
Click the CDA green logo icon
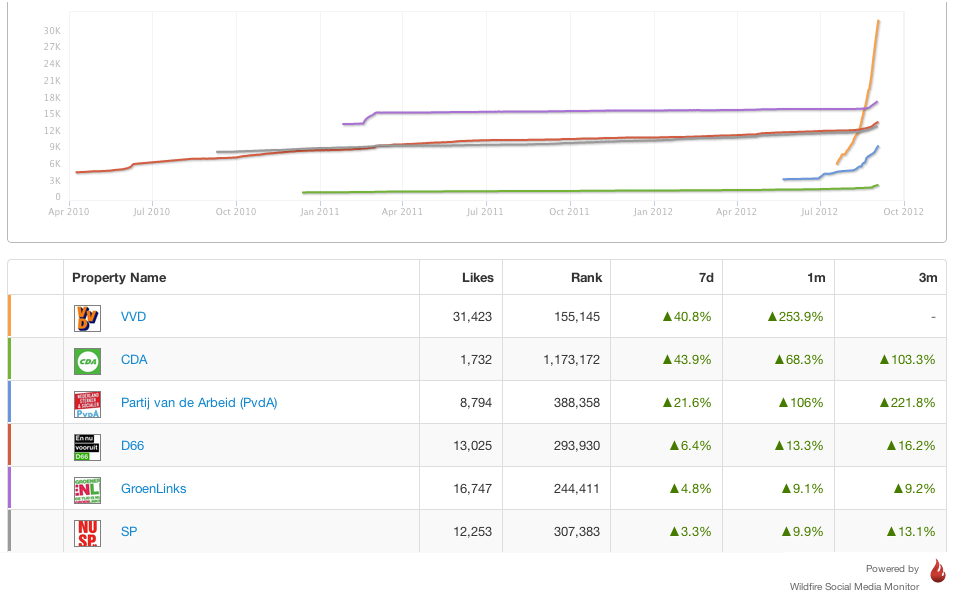(x=88, y=361)
